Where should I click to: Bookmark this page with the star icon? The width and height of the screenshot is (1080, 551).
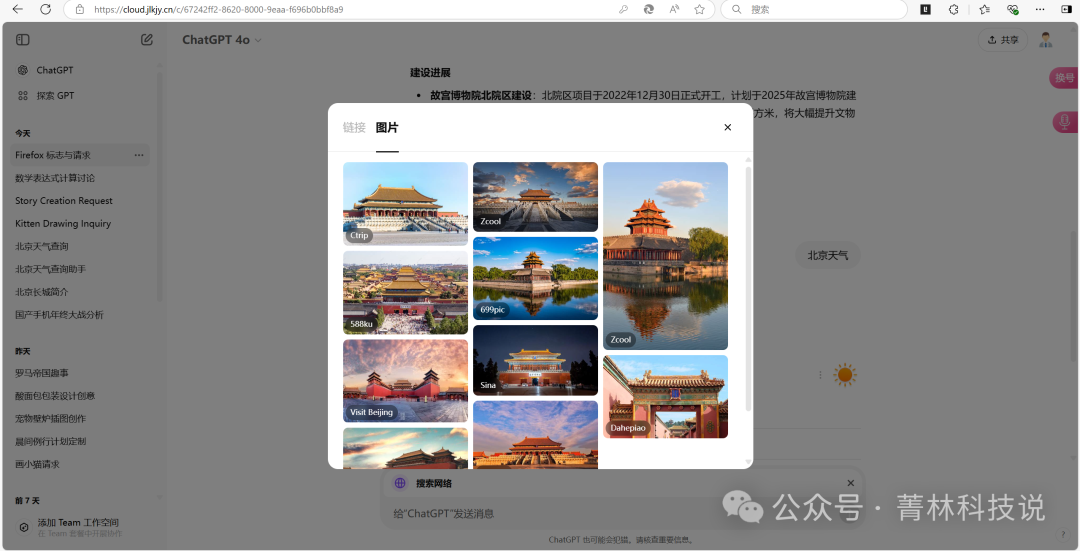point(699,9)
